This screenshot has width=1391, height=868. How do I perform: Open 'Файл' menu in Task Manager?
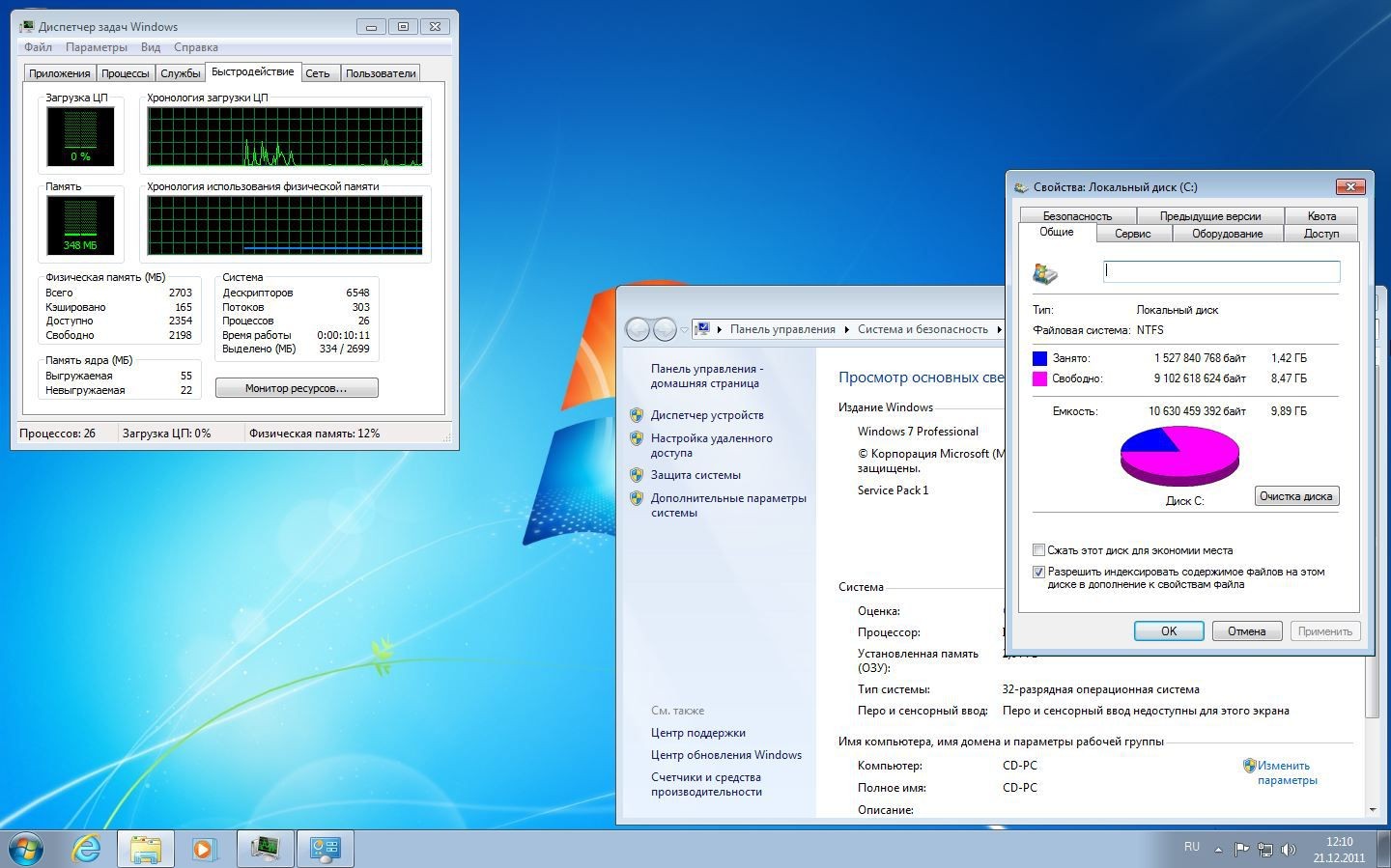pyautogui.click(x=38, y=47)
